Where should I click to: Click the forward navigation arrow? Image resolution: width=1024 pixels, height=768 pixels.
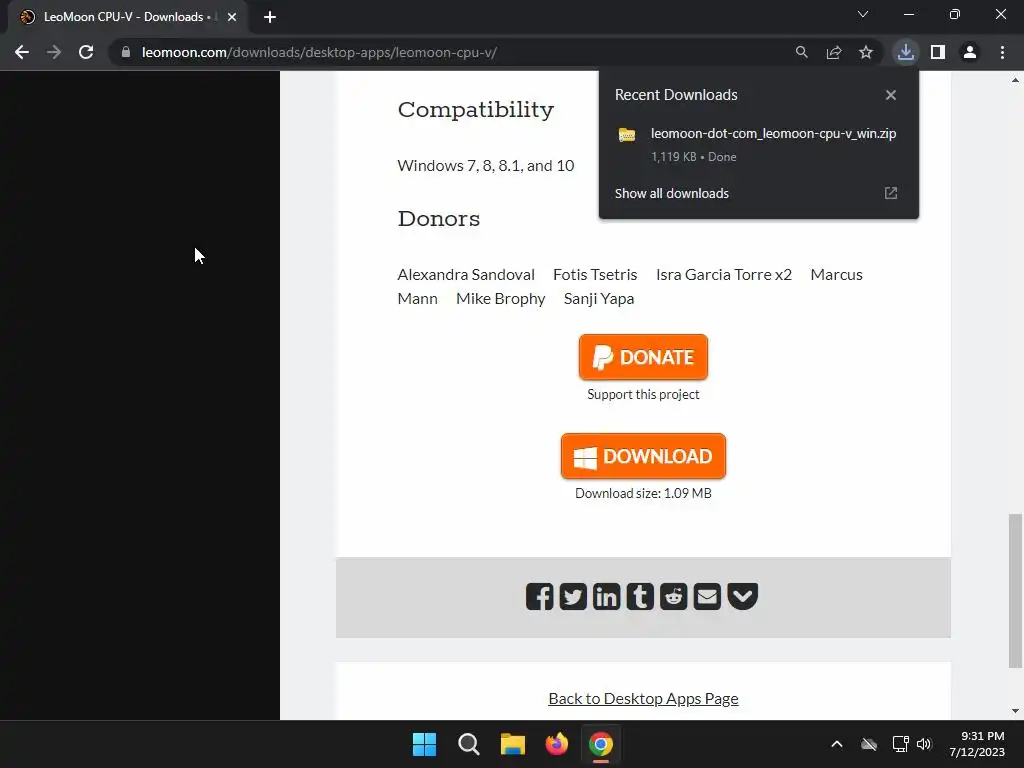click(54, 52)
